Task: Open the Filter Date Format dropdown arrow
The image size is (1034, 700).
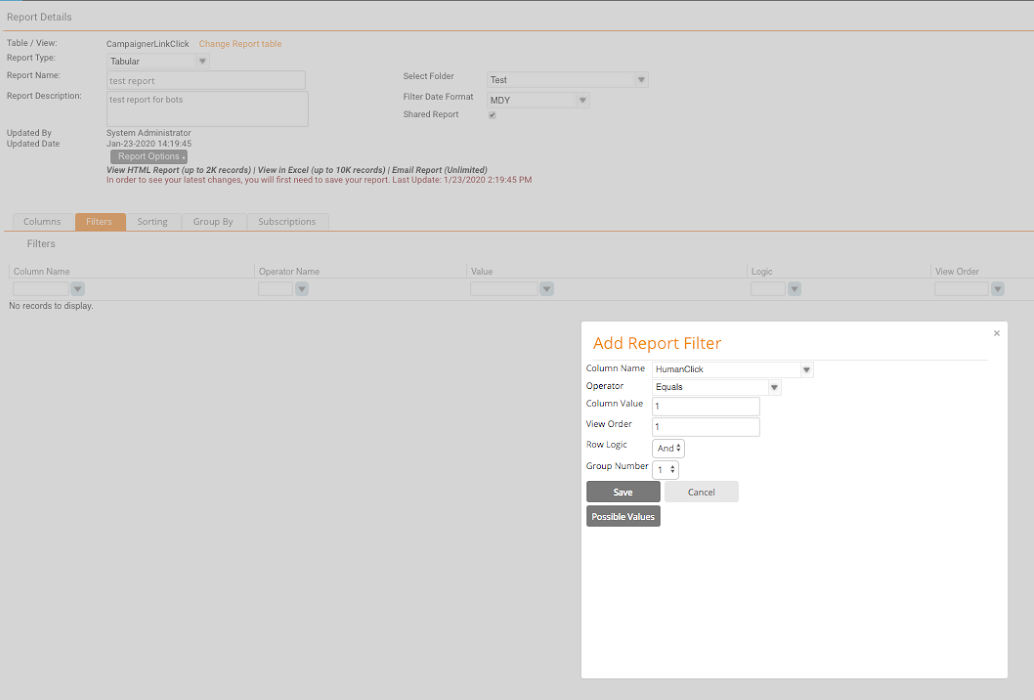Action: tap(581, 100)
